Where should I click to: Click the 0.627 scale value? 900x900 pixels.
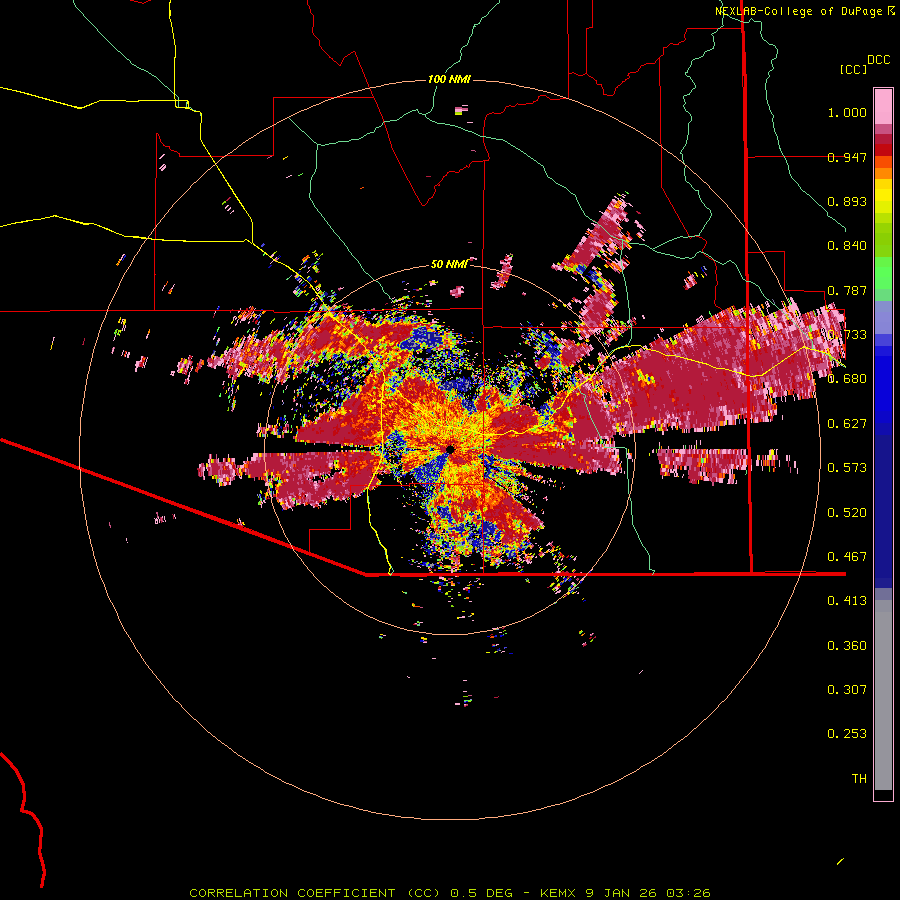click(847, 424)
